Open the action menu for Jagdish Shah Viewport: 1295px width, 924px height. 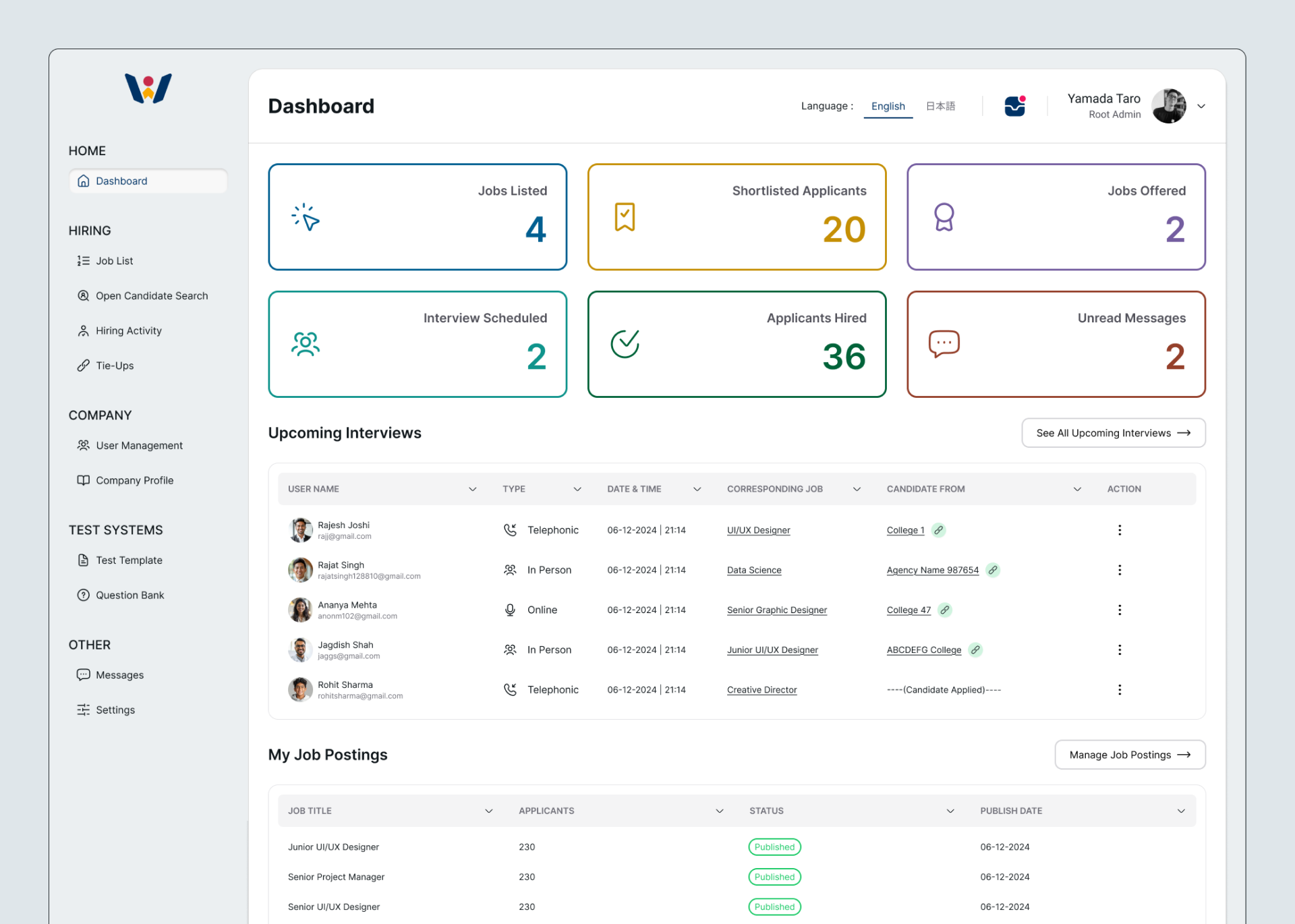(1120, 649)
